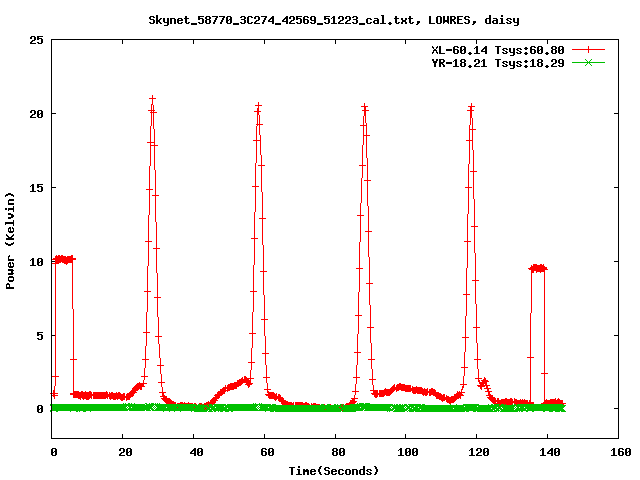The height and width of the screenshot is (480, 640).
Task: Click the Time(Seconds) axis label
Action: (x=334, y=471)
